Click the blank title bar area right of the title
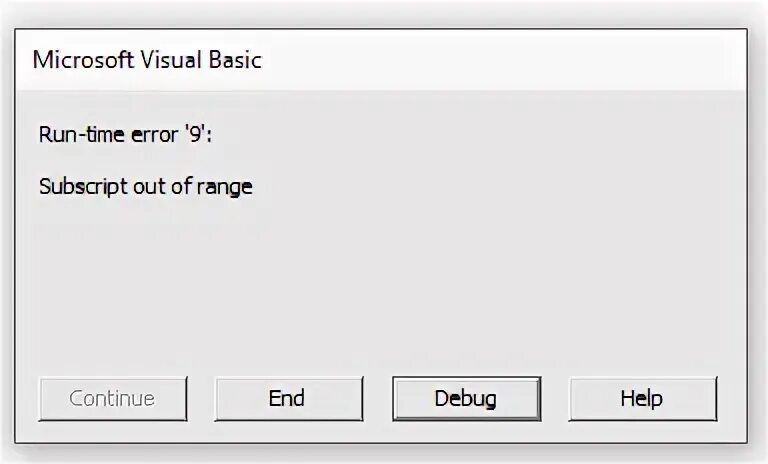This screenshot has height=464, width=768. pos(500,59)
